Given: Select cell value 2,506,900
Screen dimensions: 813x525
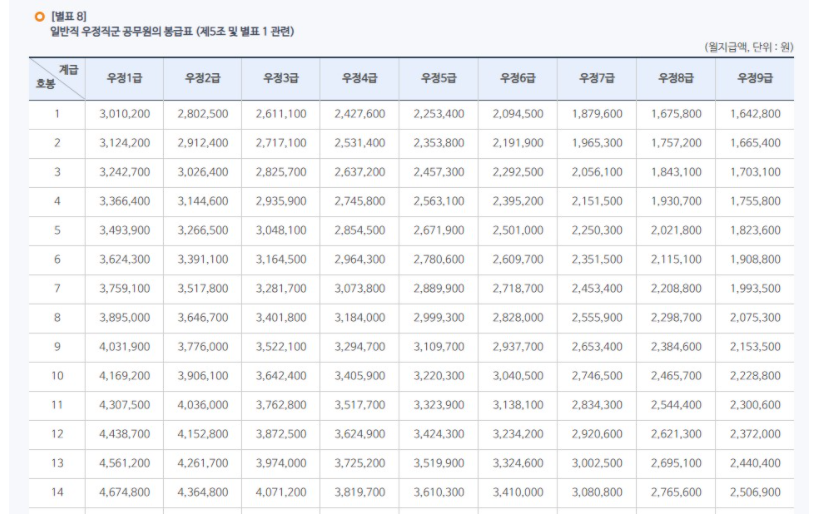Looking at the screenshot, I should point(755,492).
